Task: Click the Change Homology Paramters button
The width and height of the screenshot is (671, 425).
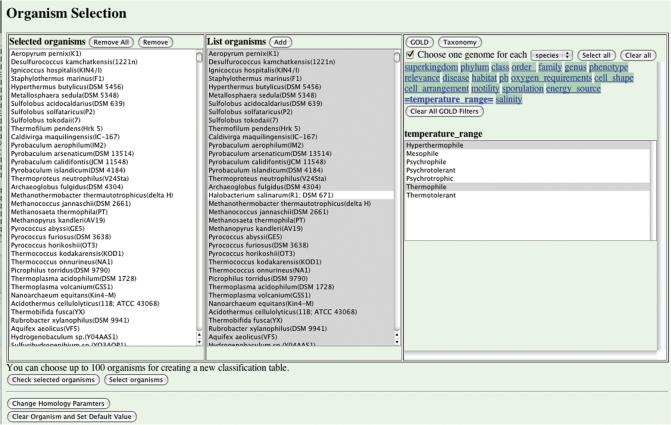Action: click(58, 403)
